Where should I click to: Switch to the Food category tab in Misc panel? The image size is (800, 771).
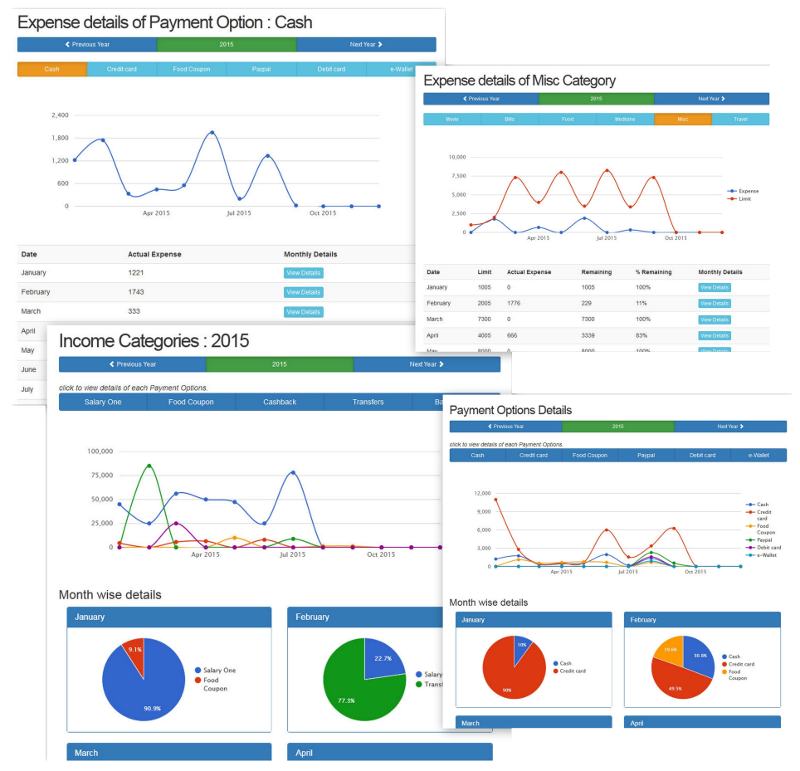tap(568, 119)
